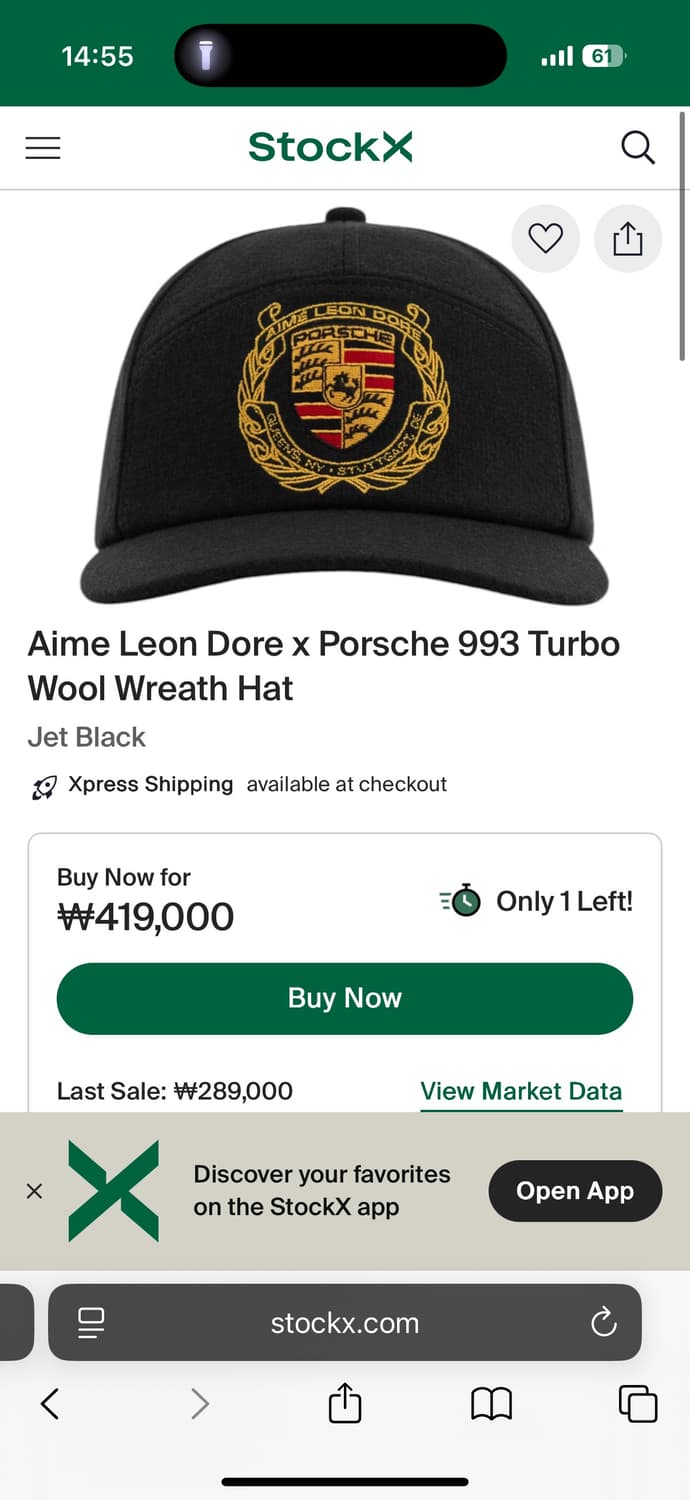
Task: Open View Market Data
Action: click(521, 1091)
